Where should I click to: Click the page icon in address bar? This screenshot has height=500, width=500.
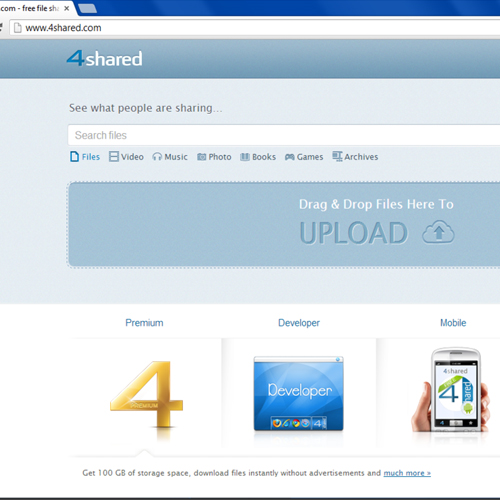pos(18,28)
